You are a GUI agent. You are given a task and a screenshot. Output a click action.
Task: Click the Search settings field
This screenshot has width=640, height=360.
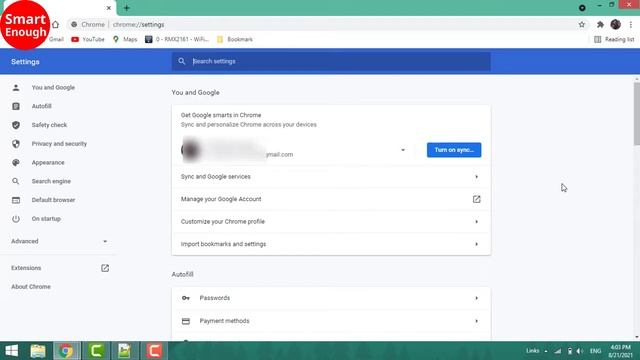coord(331,61)
